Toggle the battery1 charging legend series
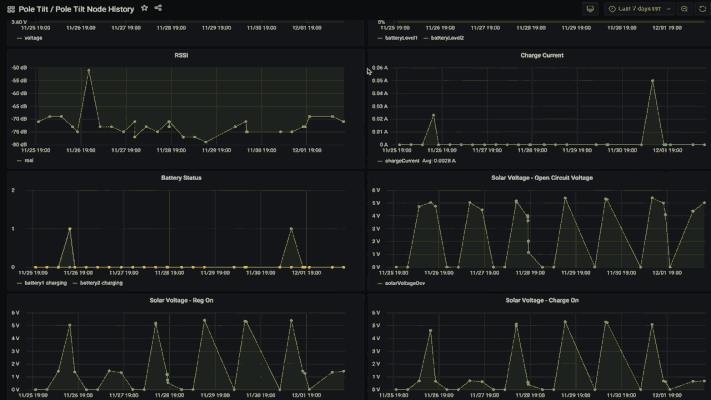The width and height of the screenshot is (711, 400). tap(45, 283)
